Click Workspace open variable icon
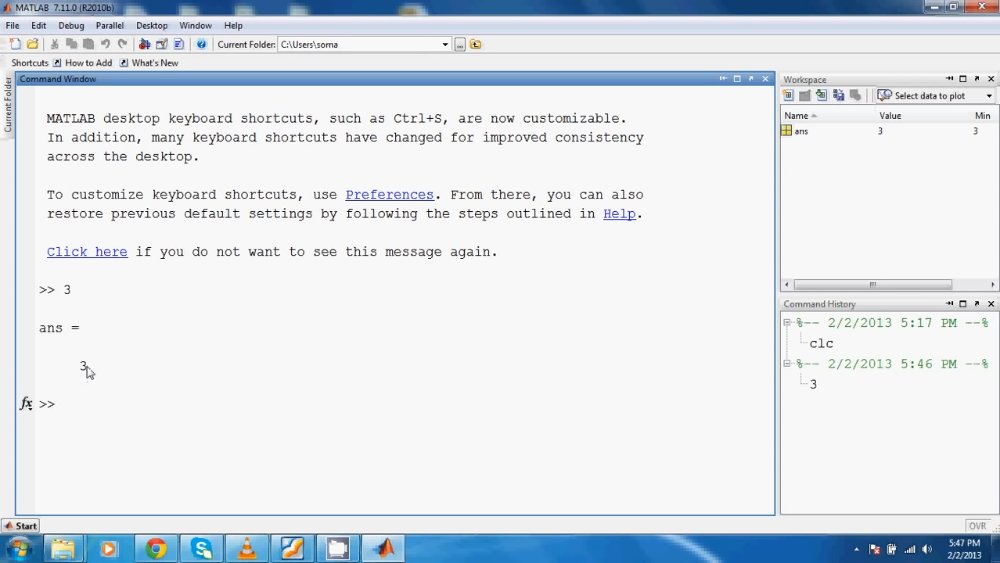This screenshot has height=563, width=1000. pyautogui.click(x=805, y=95)
